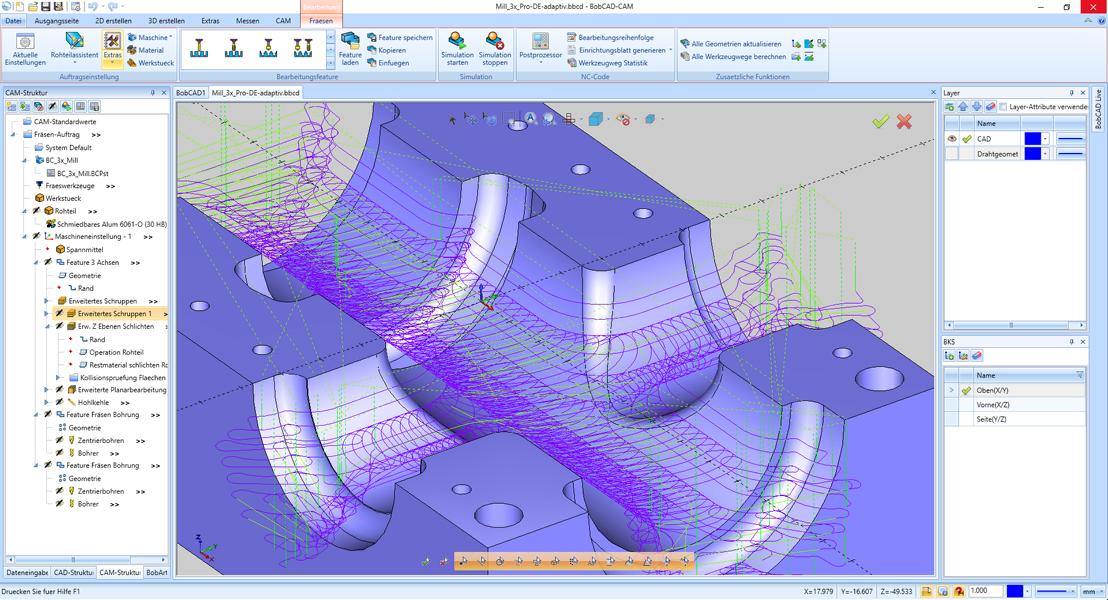Select the first milling feature icon in gallery
The image size is (1108, 600).
pos(199,47)
